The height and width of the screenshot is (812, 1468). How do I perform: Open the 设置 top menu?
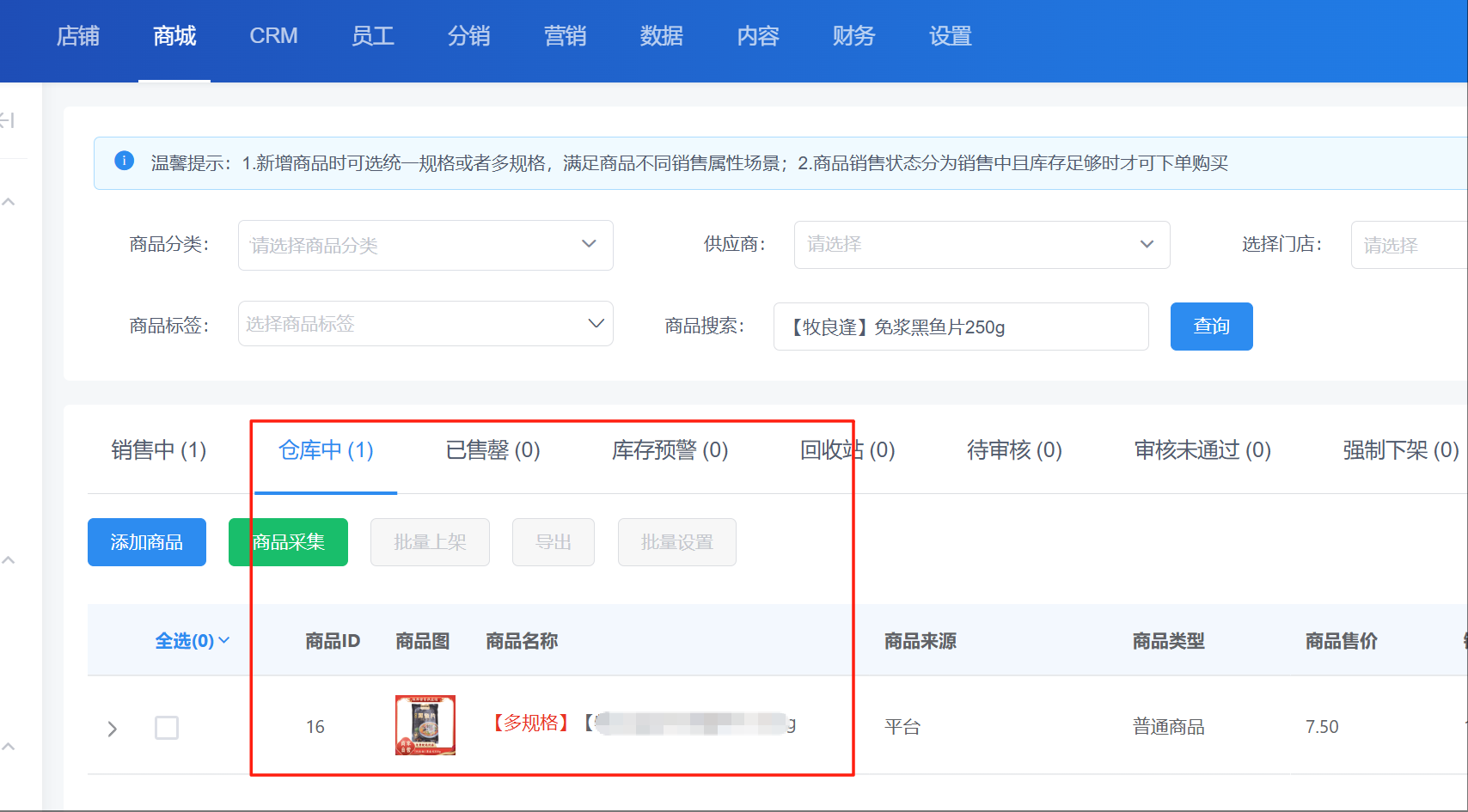[x=951, y=36]
